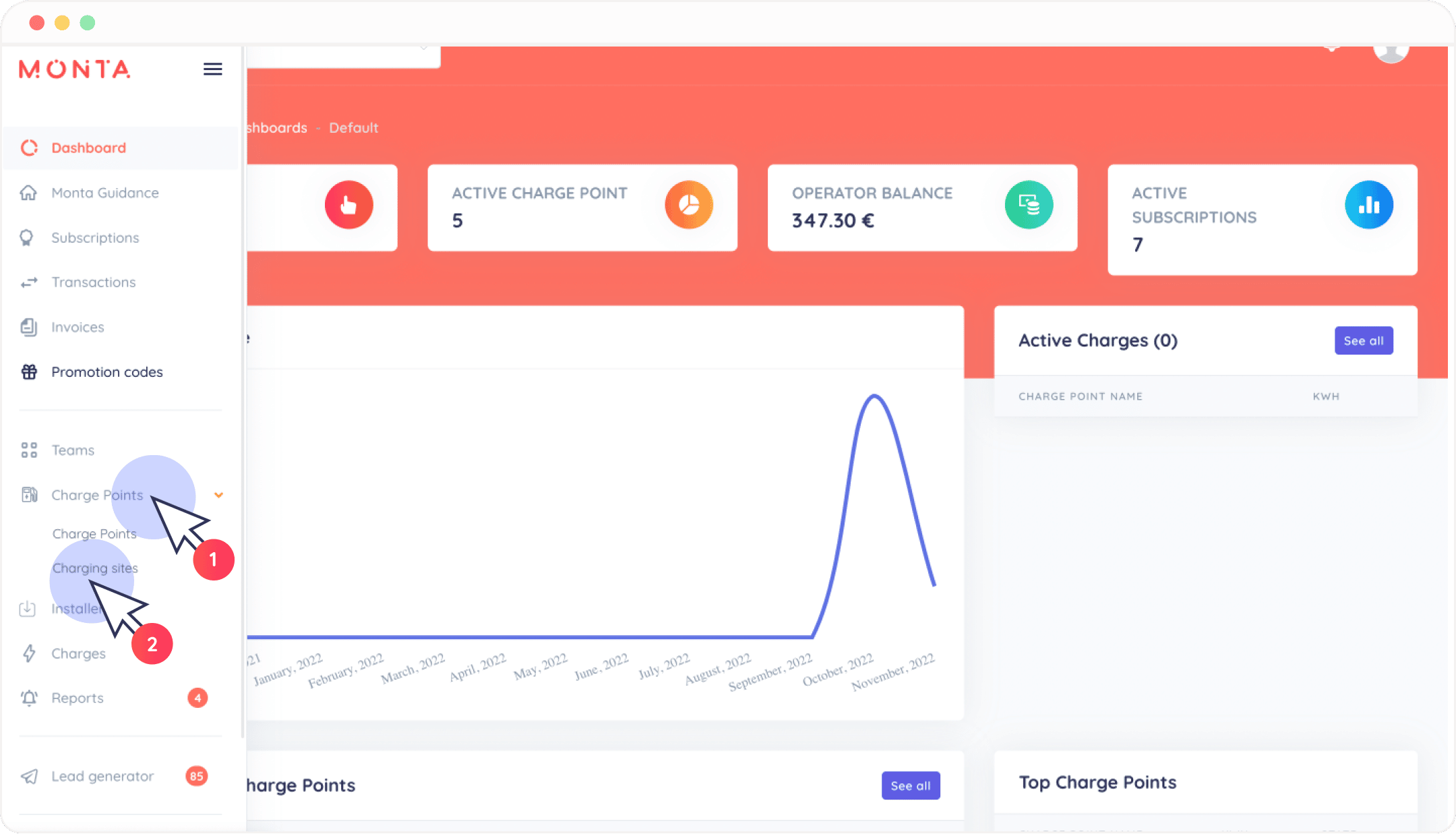This screenshot has width=1456, height=834.
Task: Click the hamburger menu icon beside the Monta logo
Action: tap(212, 69)
